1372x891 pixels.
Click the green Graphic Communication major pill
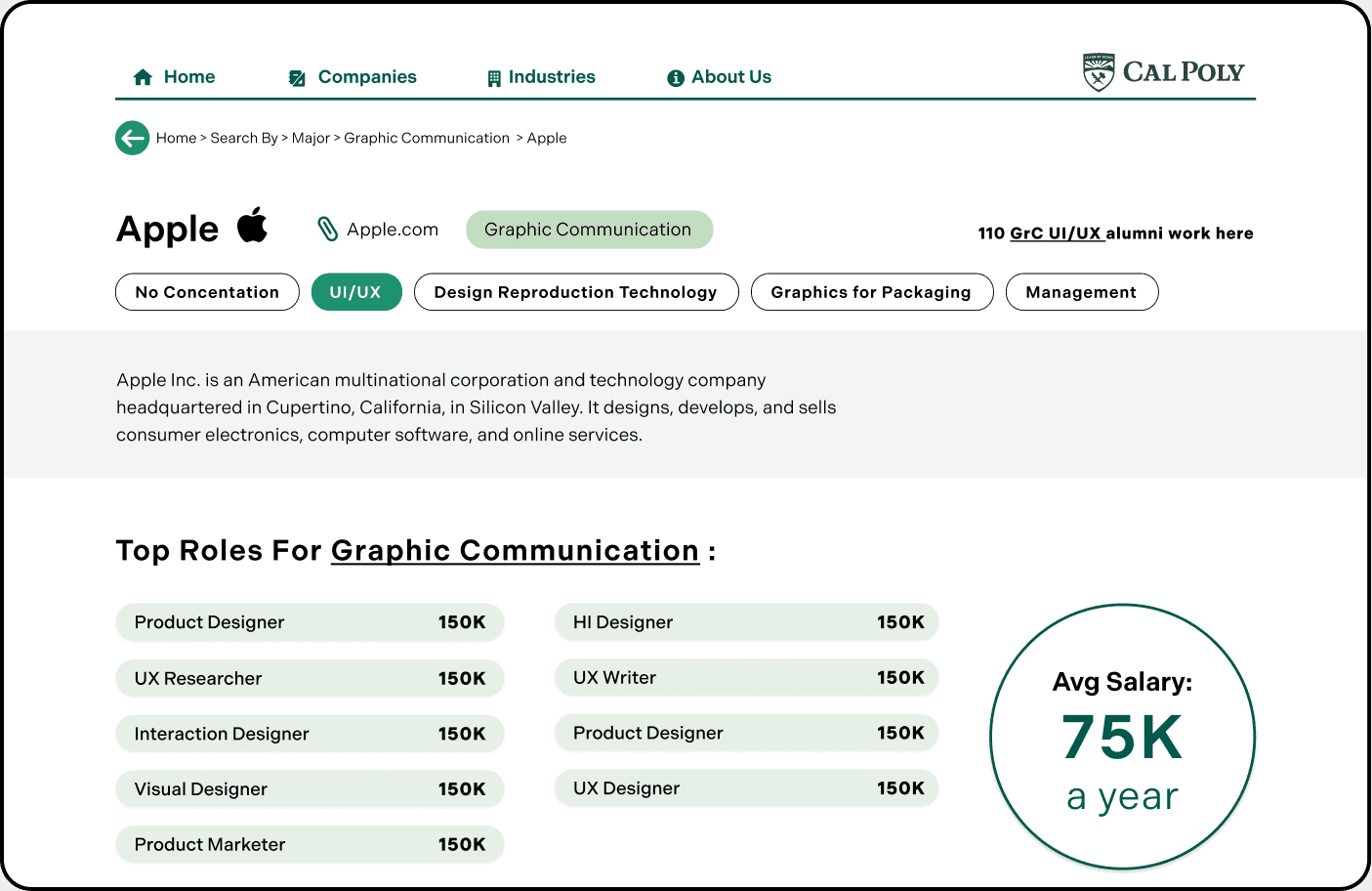click(590, 230)
